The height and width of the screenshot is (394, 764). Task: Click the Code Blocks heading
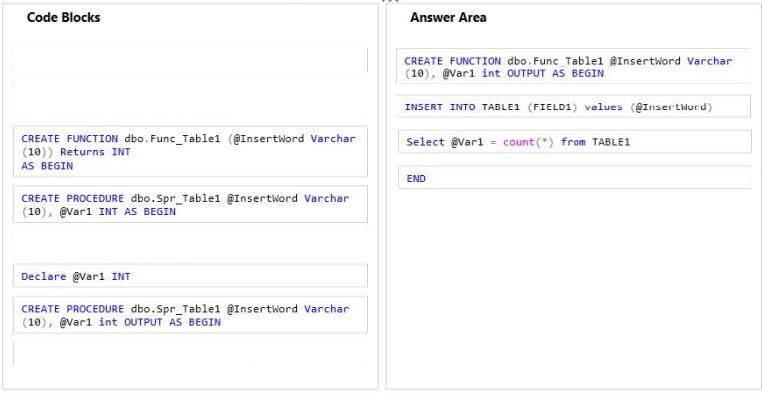coord(63,18)
